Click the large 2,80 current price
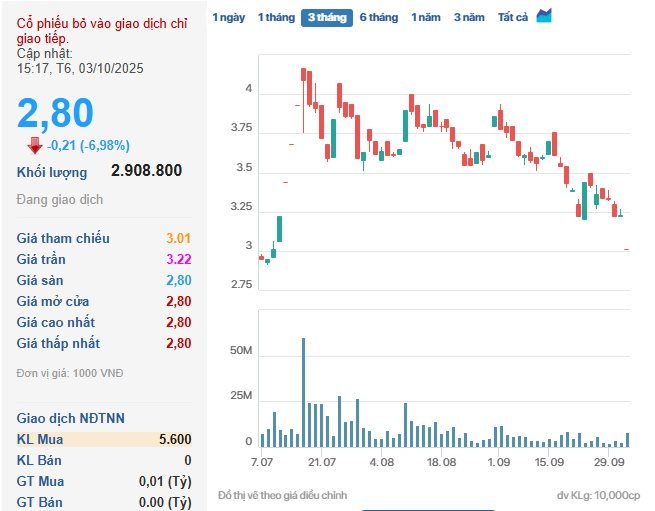 click(55, 113)
